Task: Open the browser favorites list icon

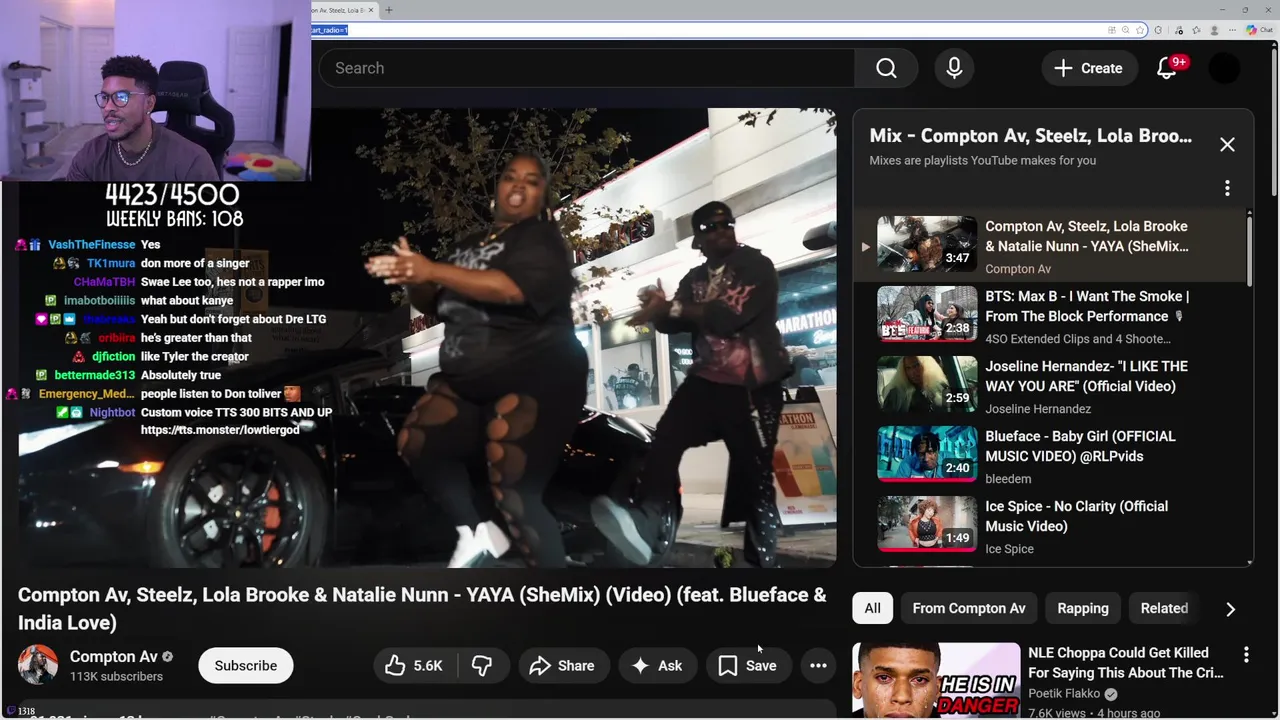Action: (1195, 30)
